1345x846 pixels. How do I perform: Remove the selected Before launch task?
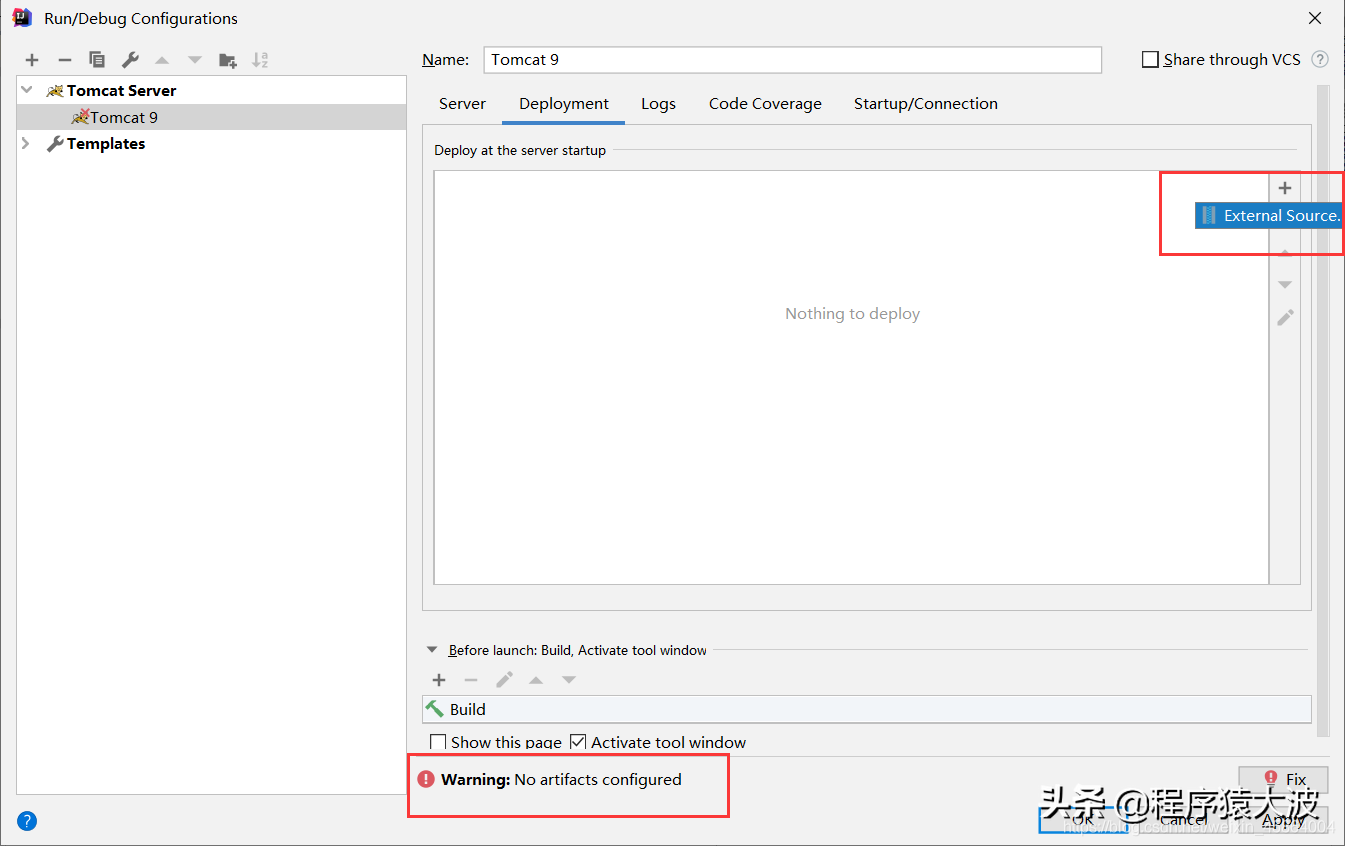pyautogui.click(x=471, y=680)
